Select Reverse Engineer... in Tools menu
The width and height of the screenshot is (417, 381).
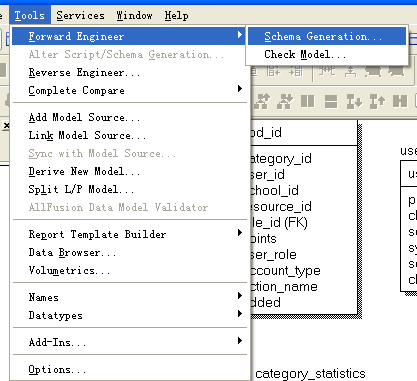click(x=129, y=72)
